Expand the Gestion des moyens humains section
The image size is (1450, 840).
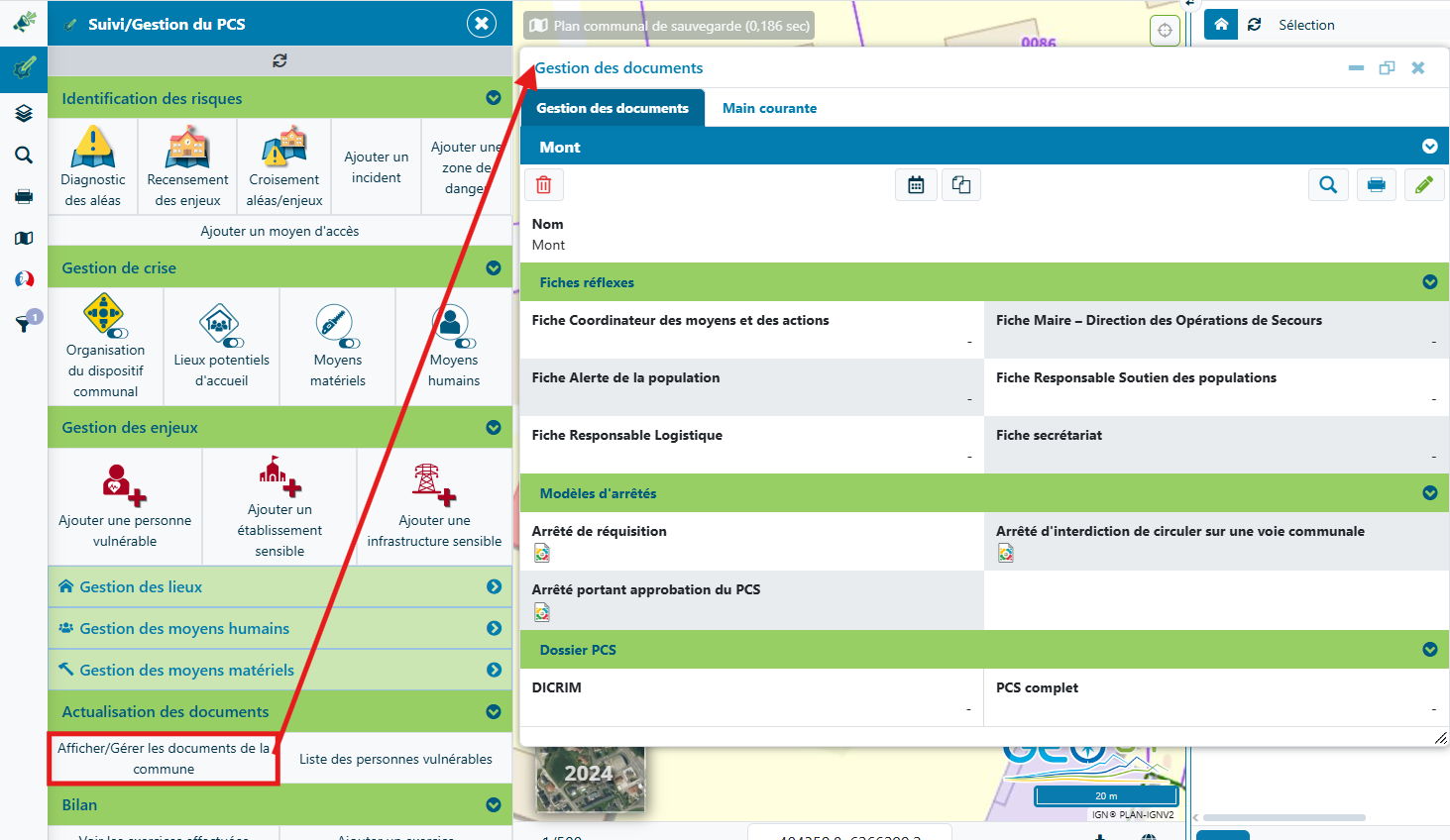pos(494,628)
